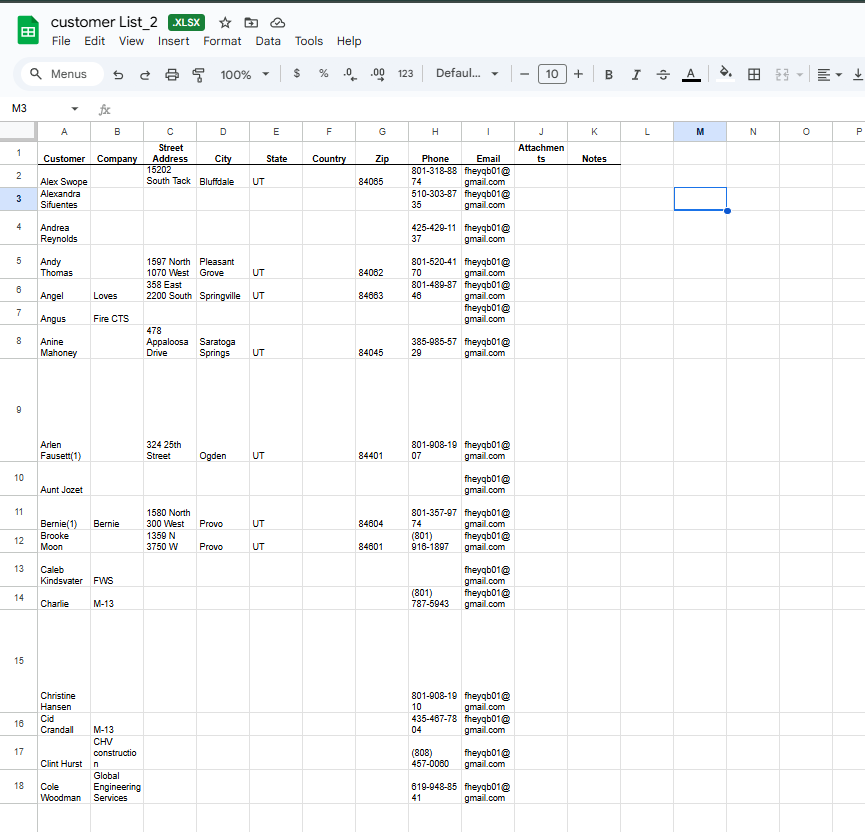This screenshot has width=865, height=832.
Task: Click the font size input field
Action: point(551,74)
